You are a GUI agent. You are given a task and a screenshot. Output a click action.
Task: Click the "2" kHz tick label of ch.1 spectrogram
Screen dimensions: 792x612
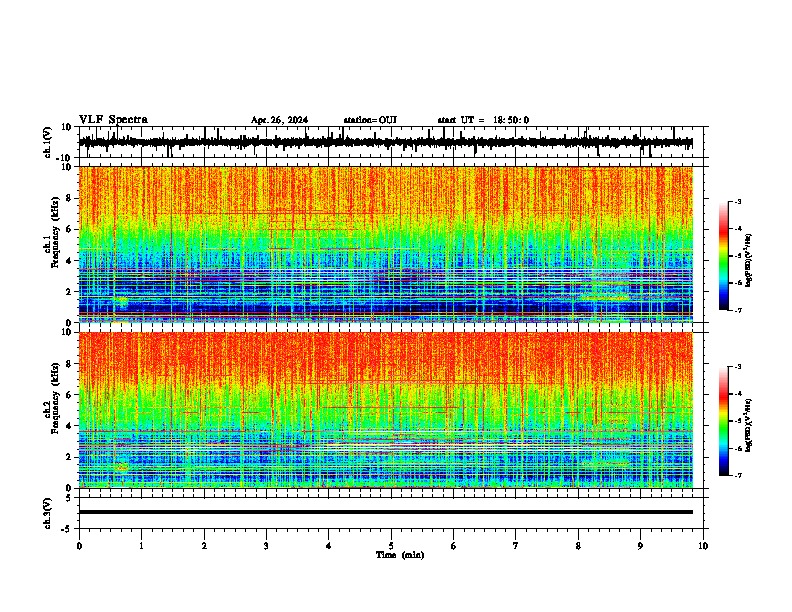click(69, 291)
